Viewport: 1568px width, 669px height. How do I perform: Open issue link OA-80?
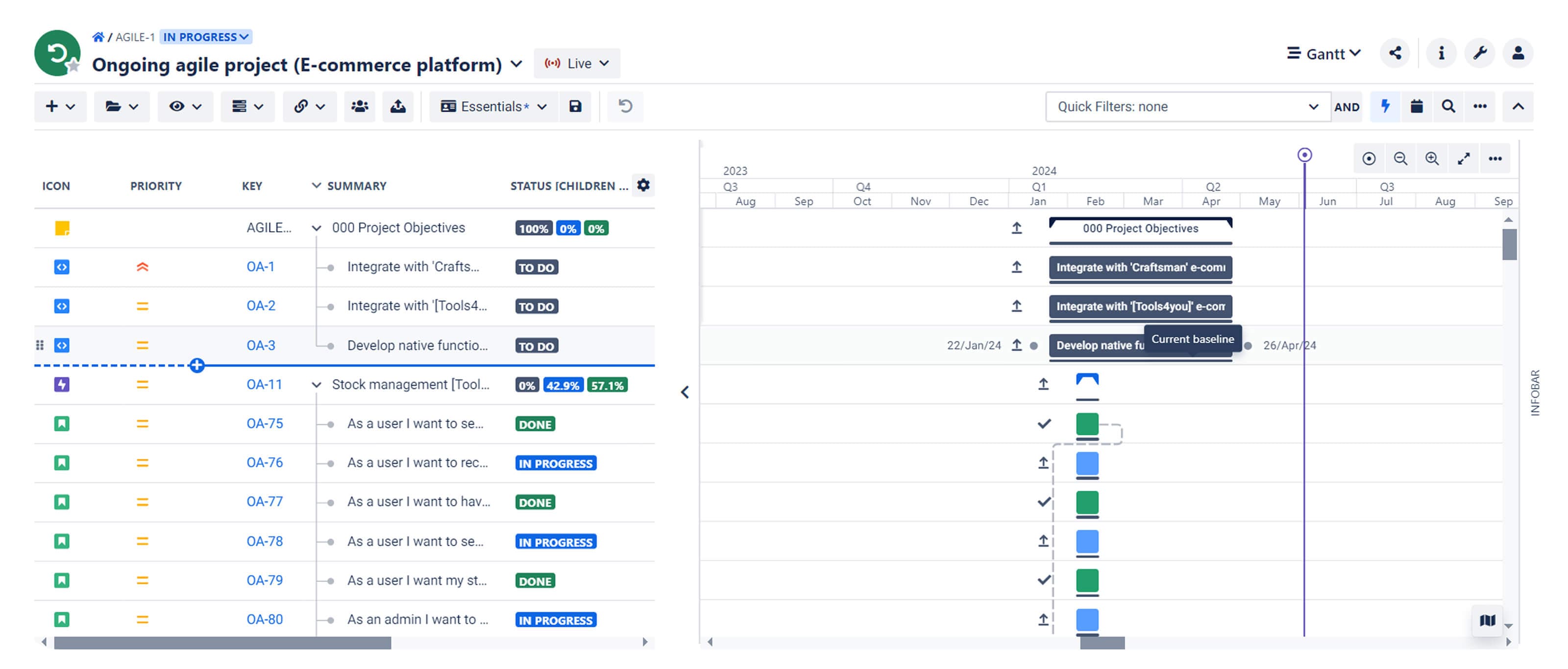click(264, 619)
